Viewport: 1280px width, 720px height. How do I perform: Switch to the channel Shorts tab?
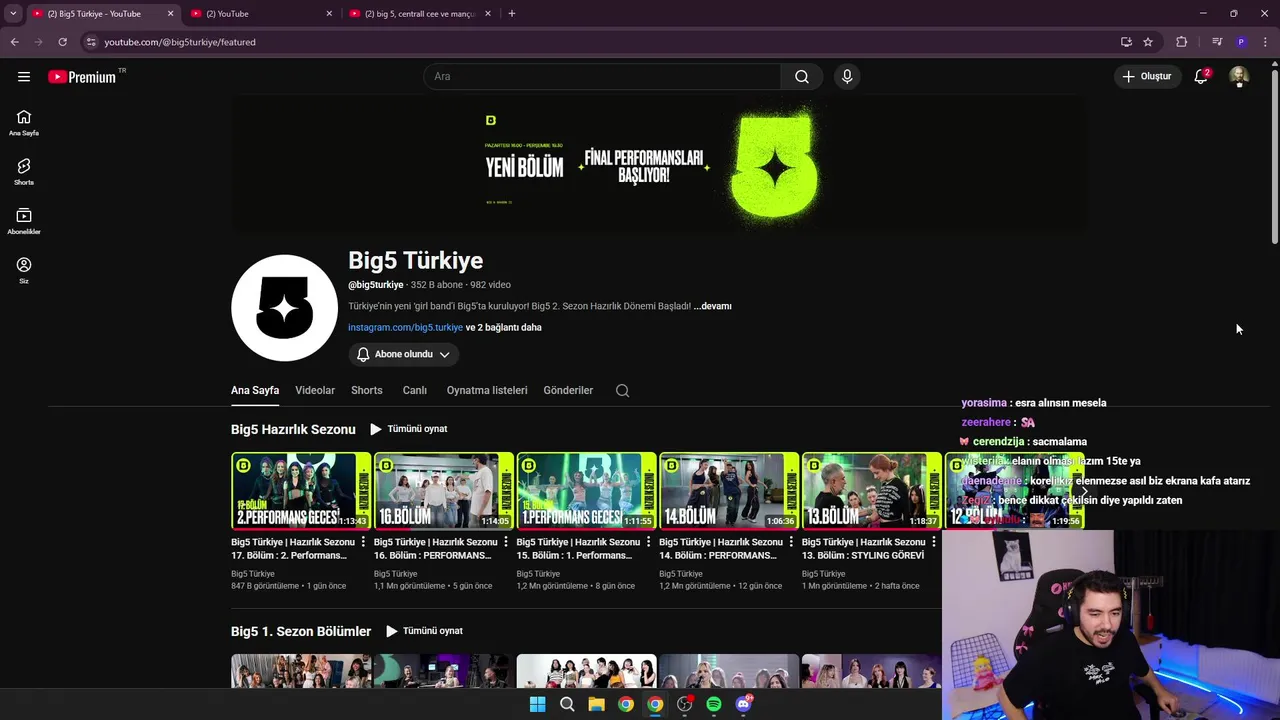[x=367, y=390]
